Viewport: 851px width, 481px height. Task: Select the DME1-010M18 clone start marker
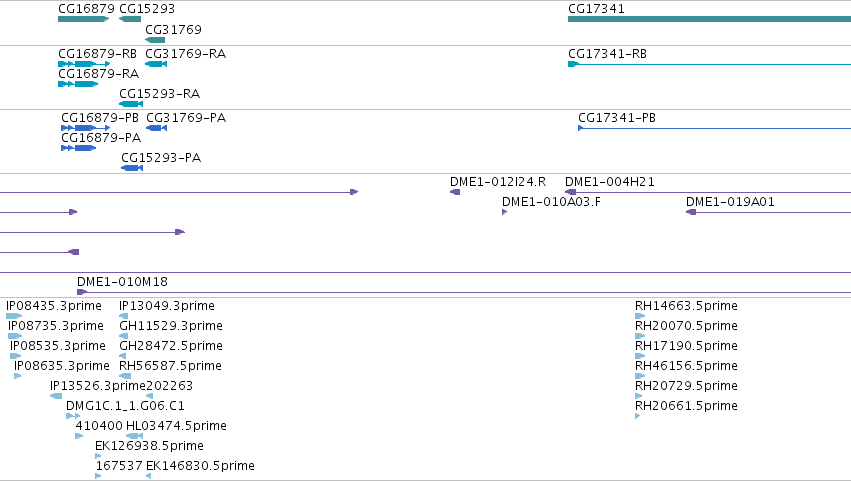pos(82,292)
